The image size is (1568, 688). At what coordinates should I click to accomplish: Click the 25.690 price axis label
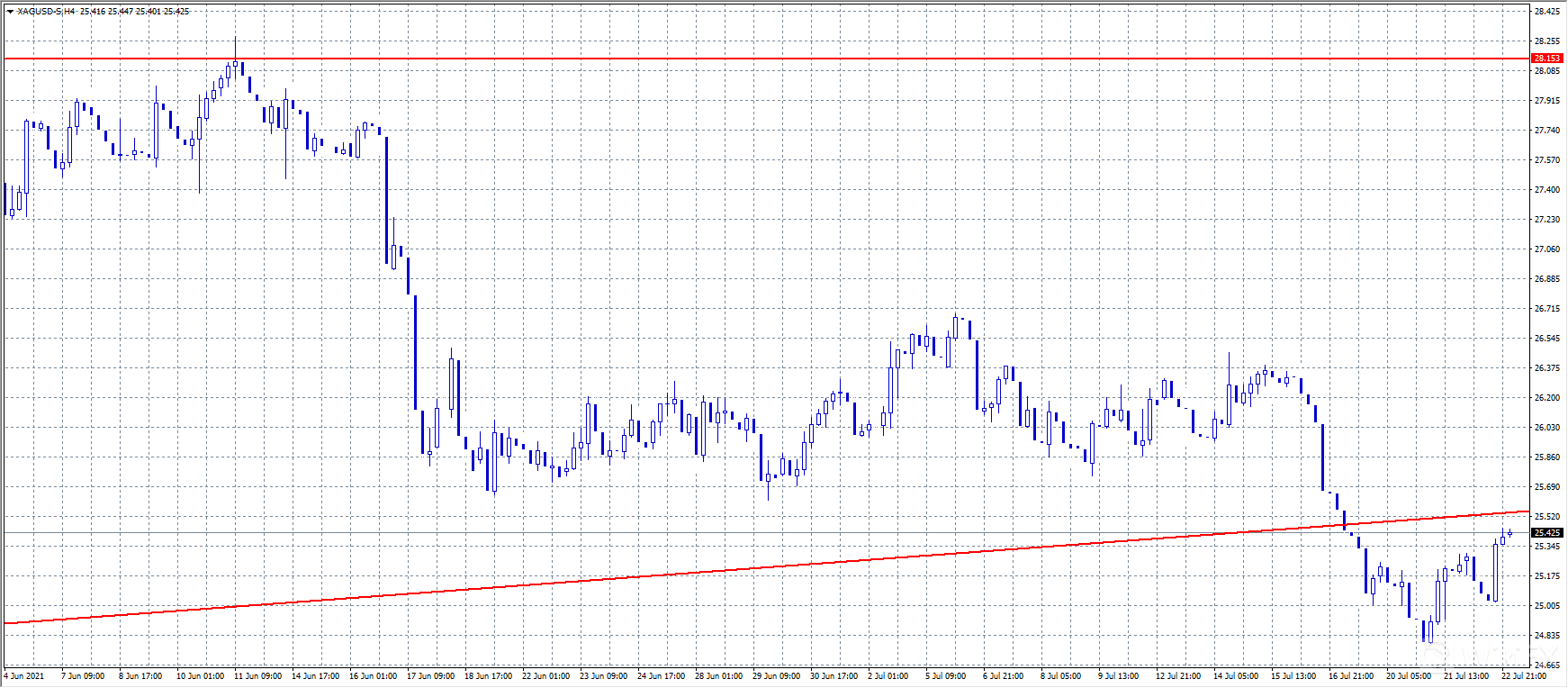click(x=1547, y=487)
